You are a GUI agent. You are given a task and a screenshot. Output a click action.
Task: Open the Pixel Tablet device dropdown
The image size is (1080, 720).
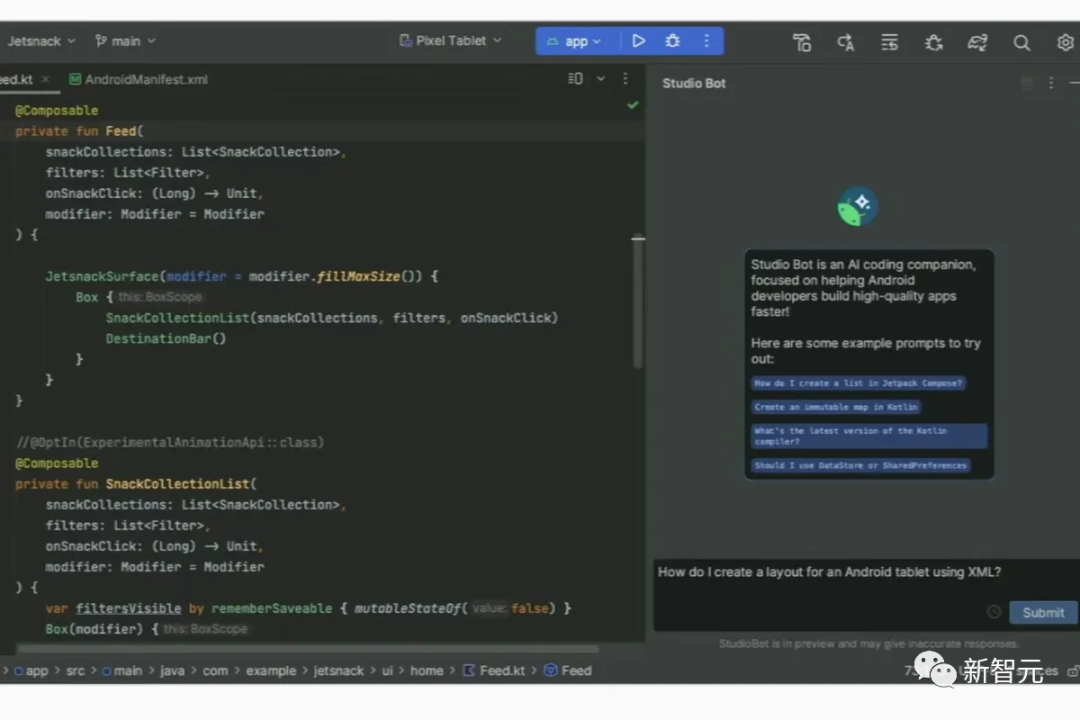pos(450,41)
